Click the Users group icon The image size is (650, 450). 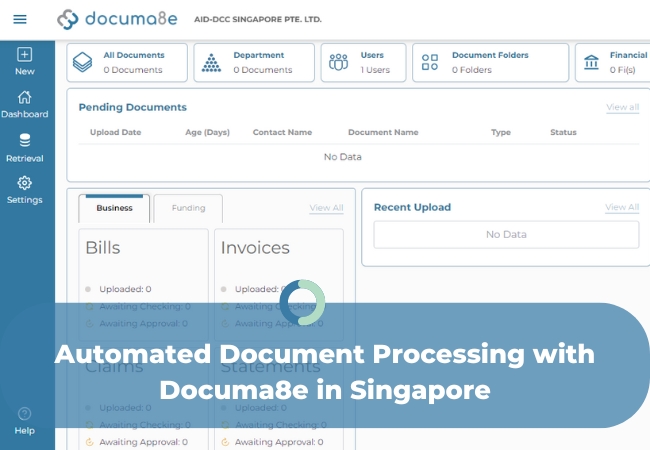click(338, 62)
